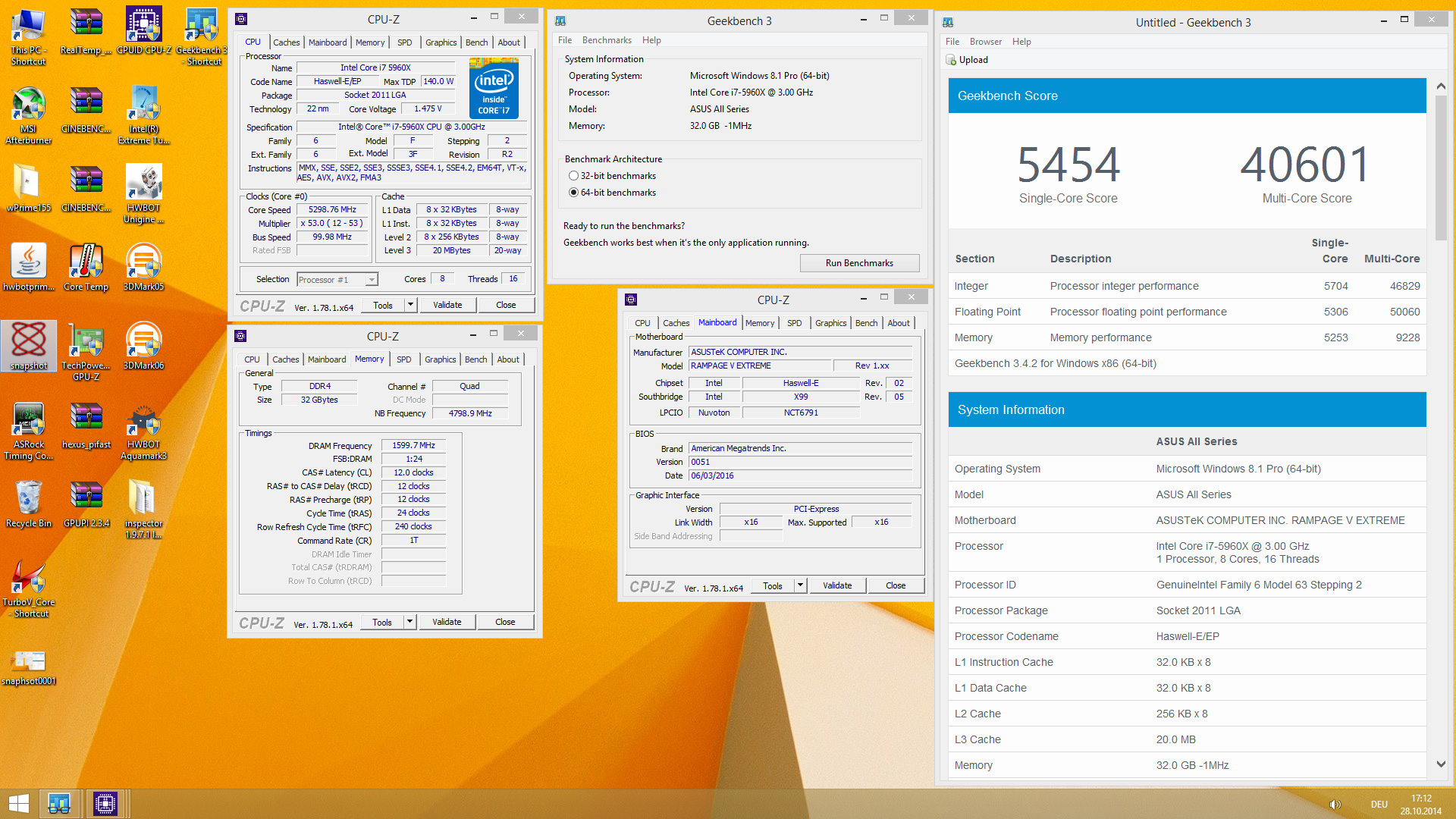Open Browser menu in Geekbench results window
This screenshot has height=819, width=1456.
pyautogui.click(x=985, y=42)
